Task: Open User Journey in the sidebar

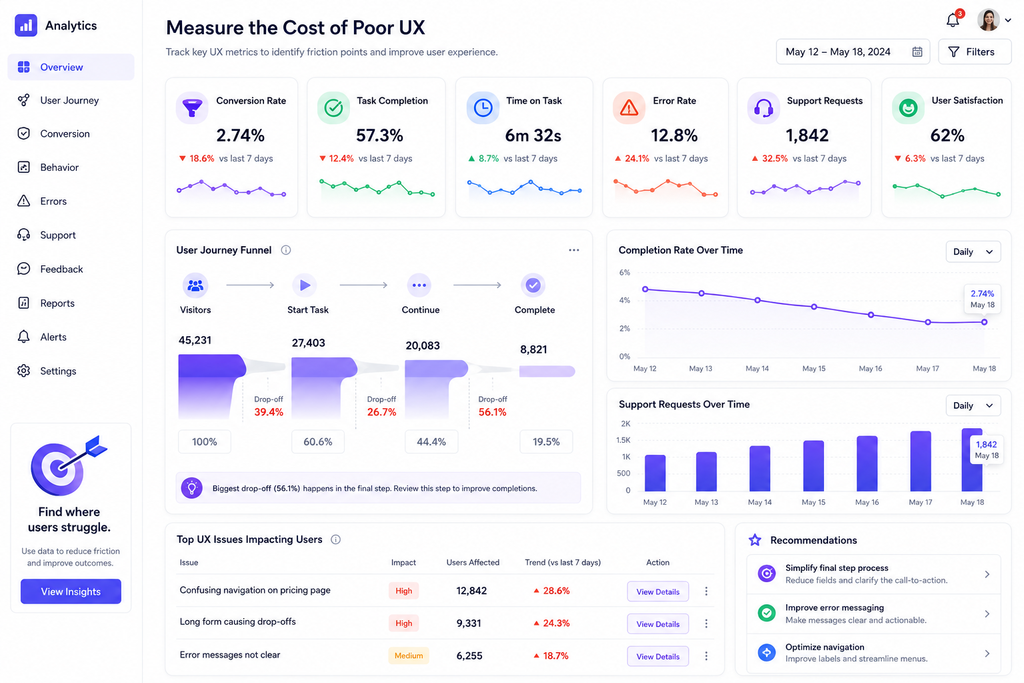Action: point(71,101)
